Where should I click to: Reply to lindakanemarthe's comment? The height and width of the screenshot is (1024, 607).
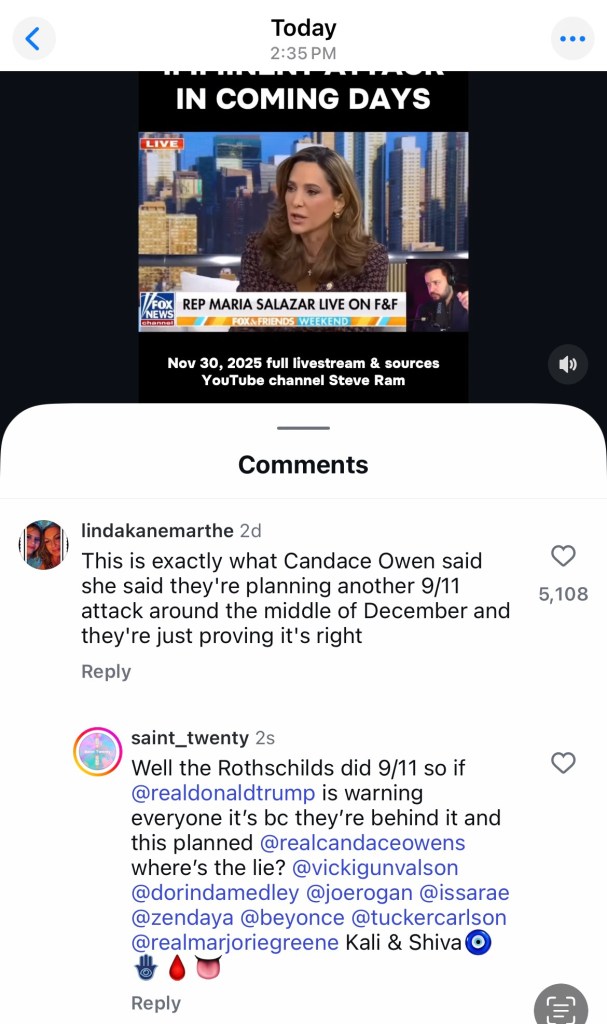106,671
